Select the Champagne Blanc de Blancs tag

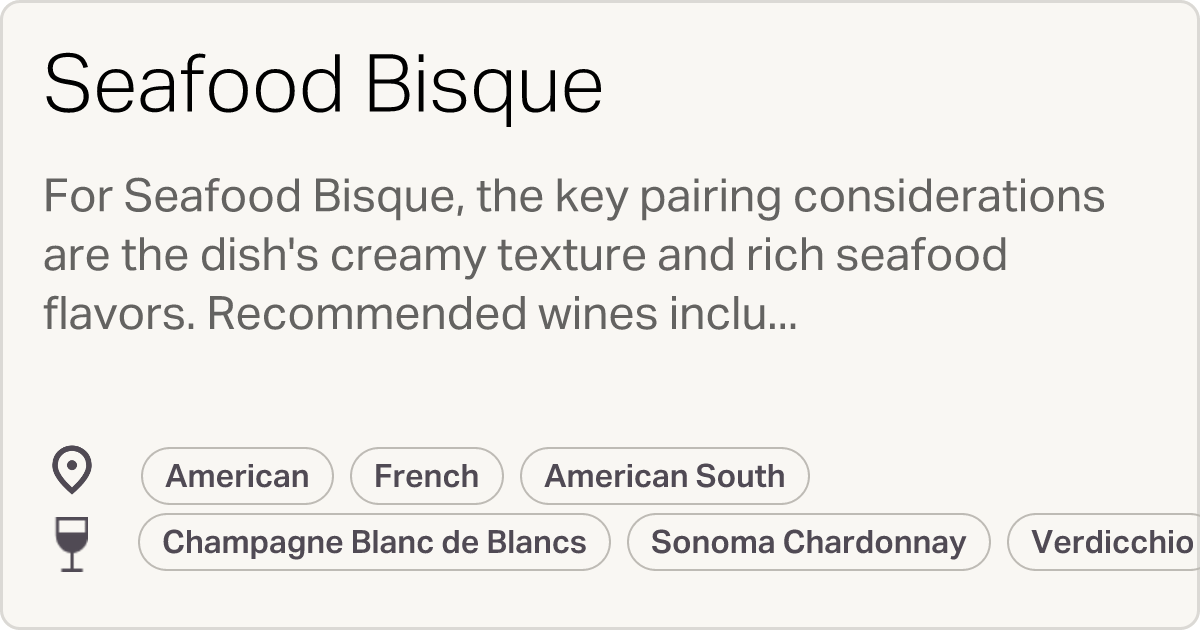[375, 542]
